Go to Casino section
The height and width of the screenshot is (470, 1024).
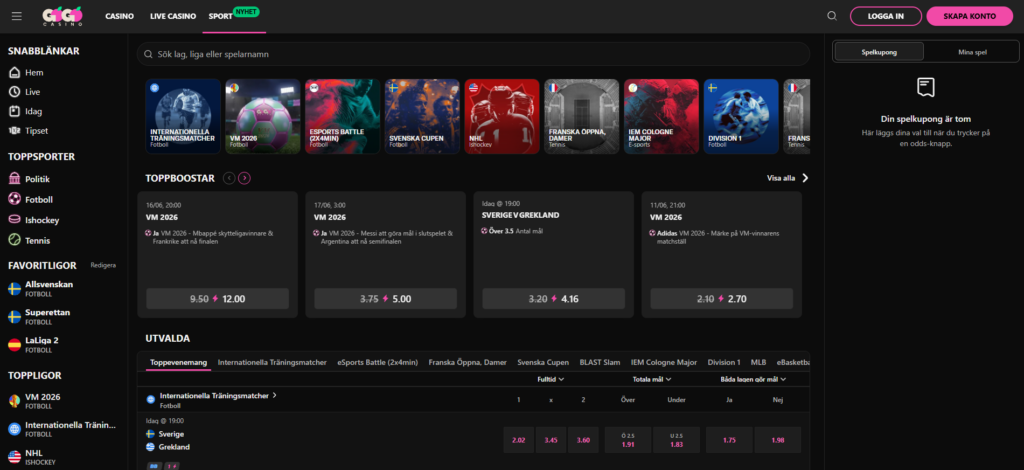click(x=120, y=16)
